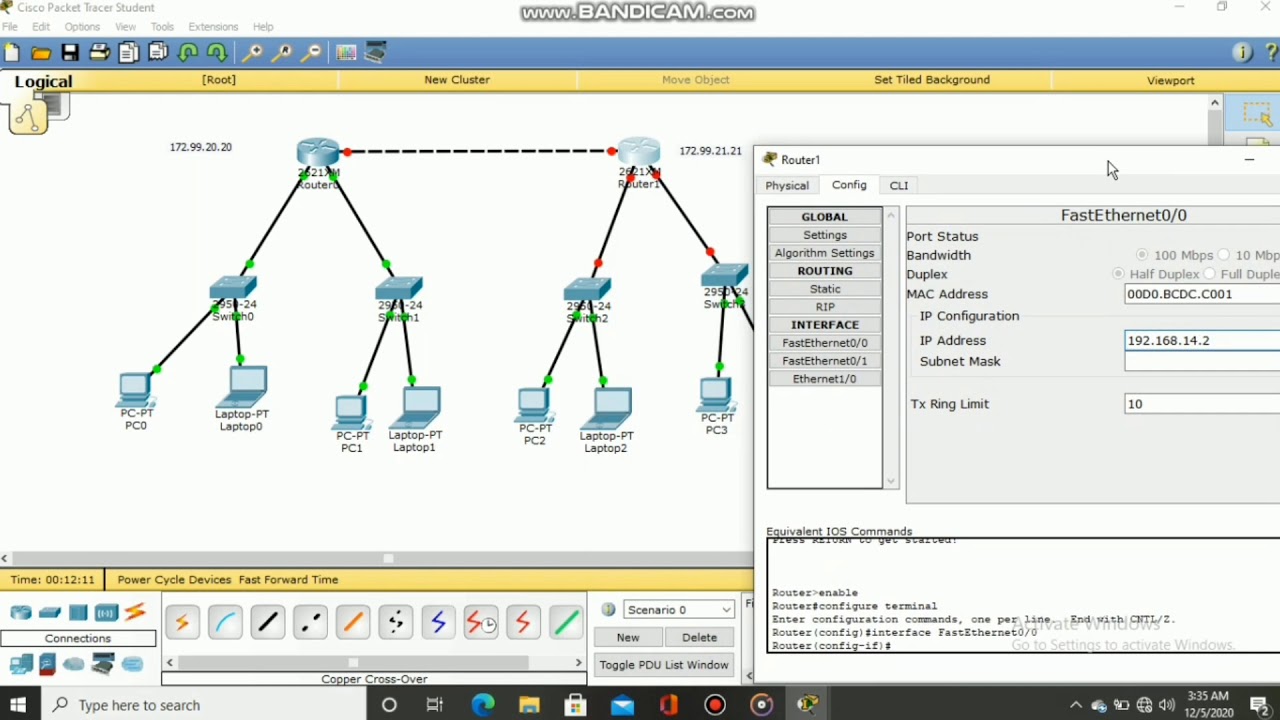Choose the copper straight-through black cable

click(267, 623)
